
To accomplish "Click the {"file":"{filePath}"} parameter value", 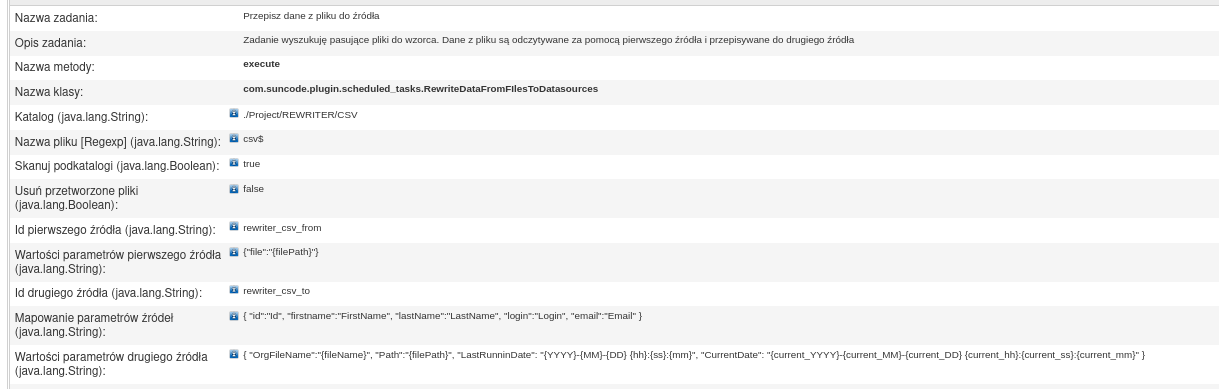I will (x=281, y=252).
